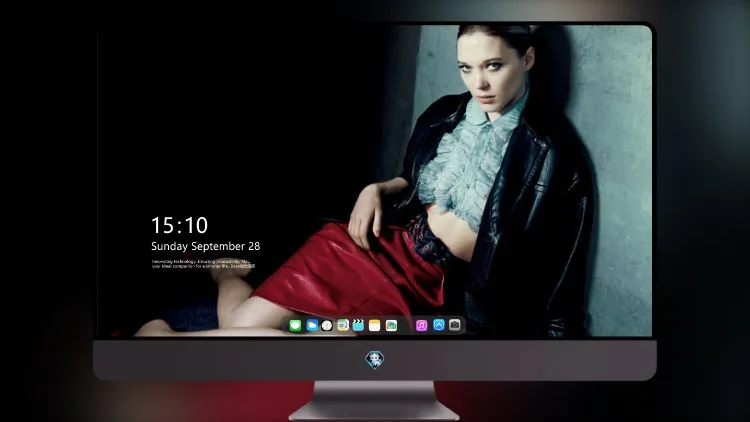Open the Photos gallery app in the dock
750x422 pixels.
point(391,325)
